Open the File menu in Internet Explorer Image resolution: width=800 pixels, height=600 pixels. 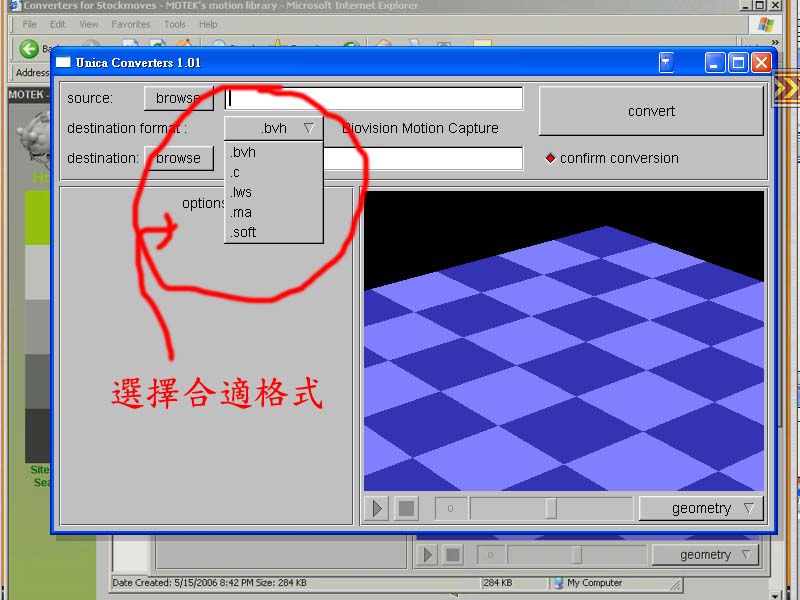click(30, 24)
